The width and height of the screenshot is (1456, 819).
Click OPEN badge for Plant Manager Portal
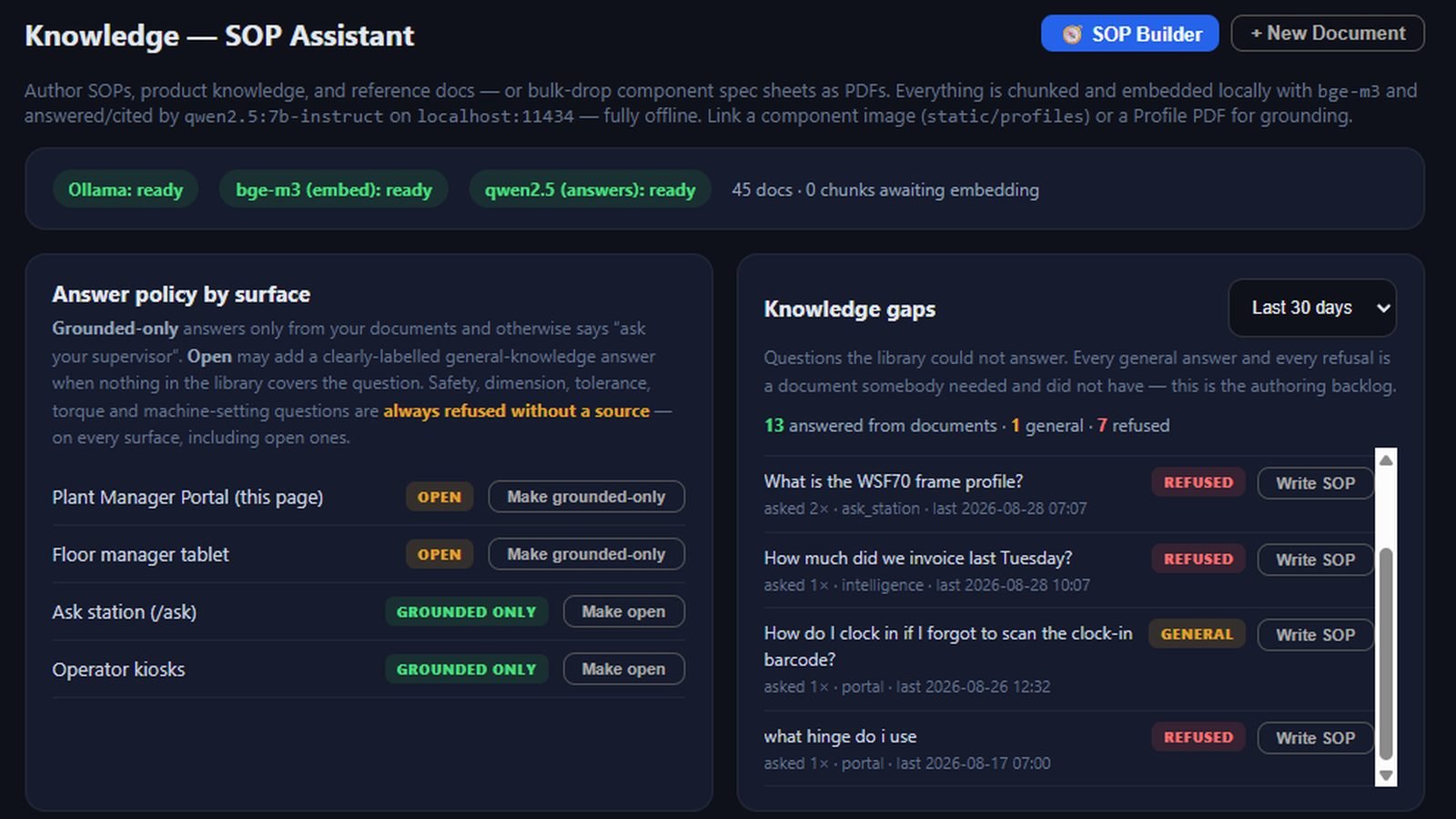(440, 497)
